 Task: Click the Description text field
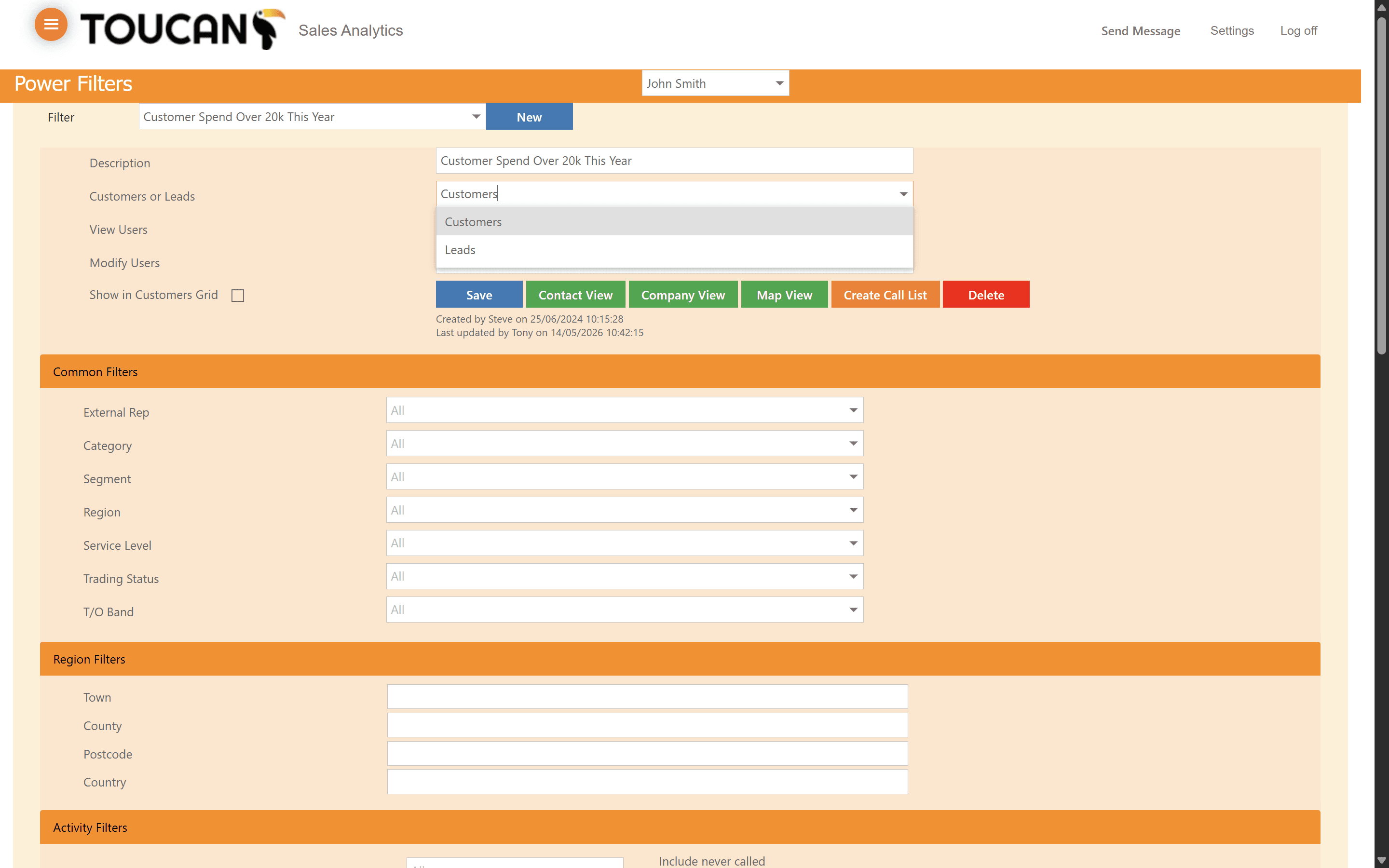pos(674,161)
